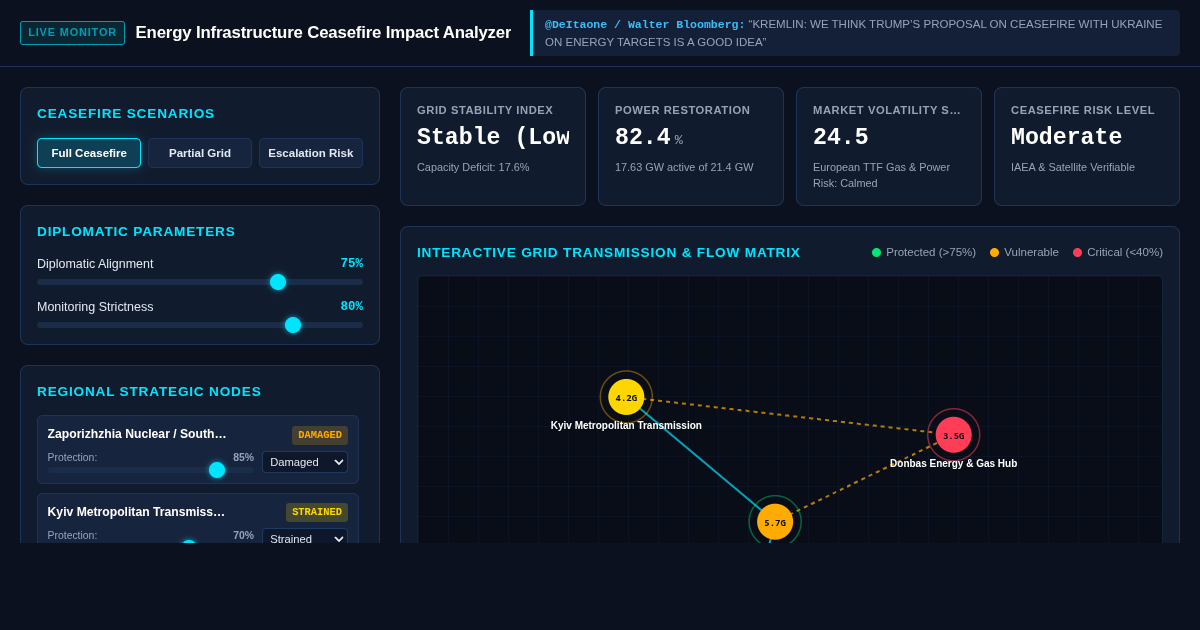Open the Zaporizhzhia Damaged status dropdown
1200x630 pixels.
[305, 462]
